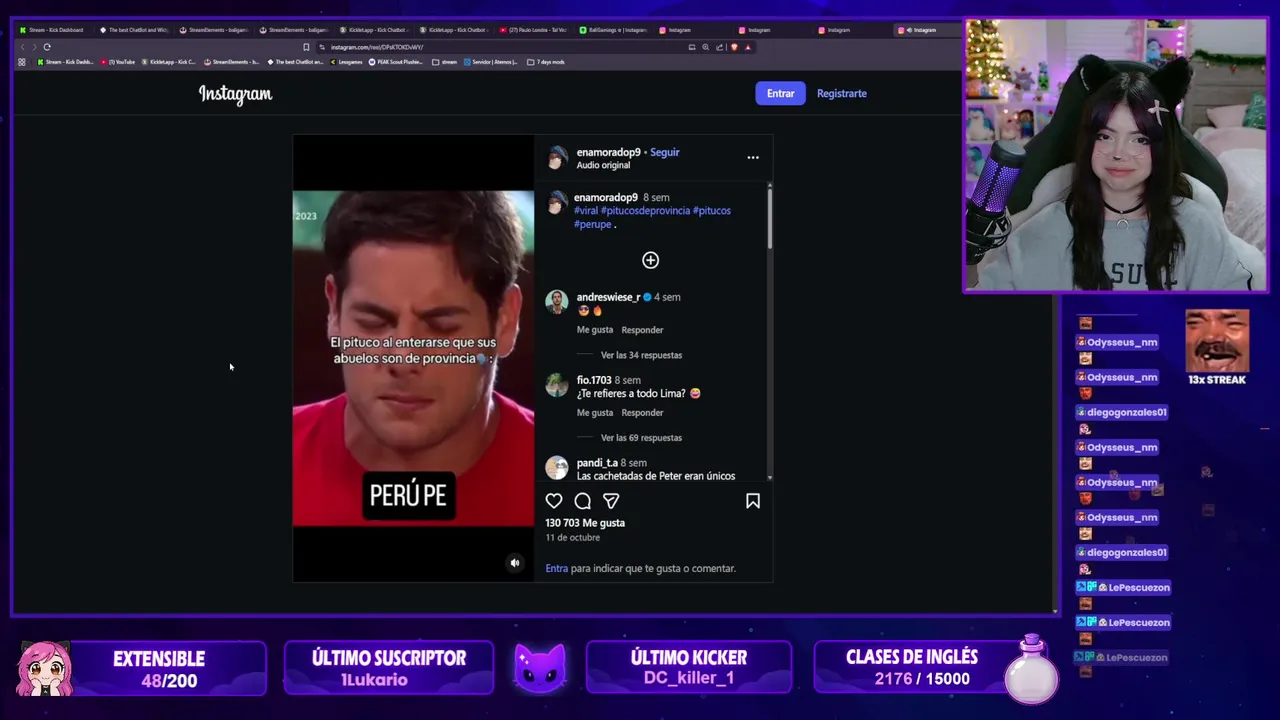Go forward in browser history

[34, 47]
